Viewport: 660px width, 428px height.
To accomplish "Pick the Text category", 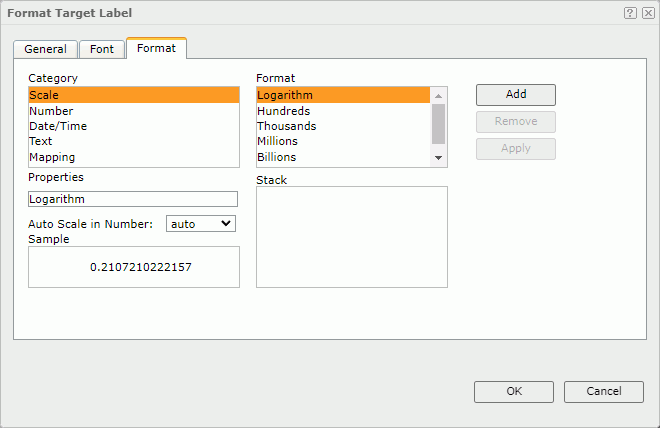I will point(41,141).
